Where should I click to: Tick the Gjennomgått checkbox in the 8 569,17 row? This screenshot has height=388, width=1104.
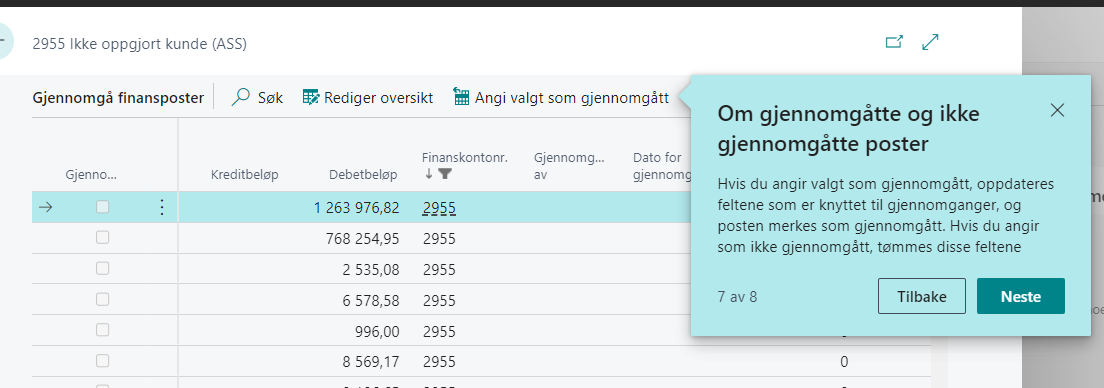(103, 361)
